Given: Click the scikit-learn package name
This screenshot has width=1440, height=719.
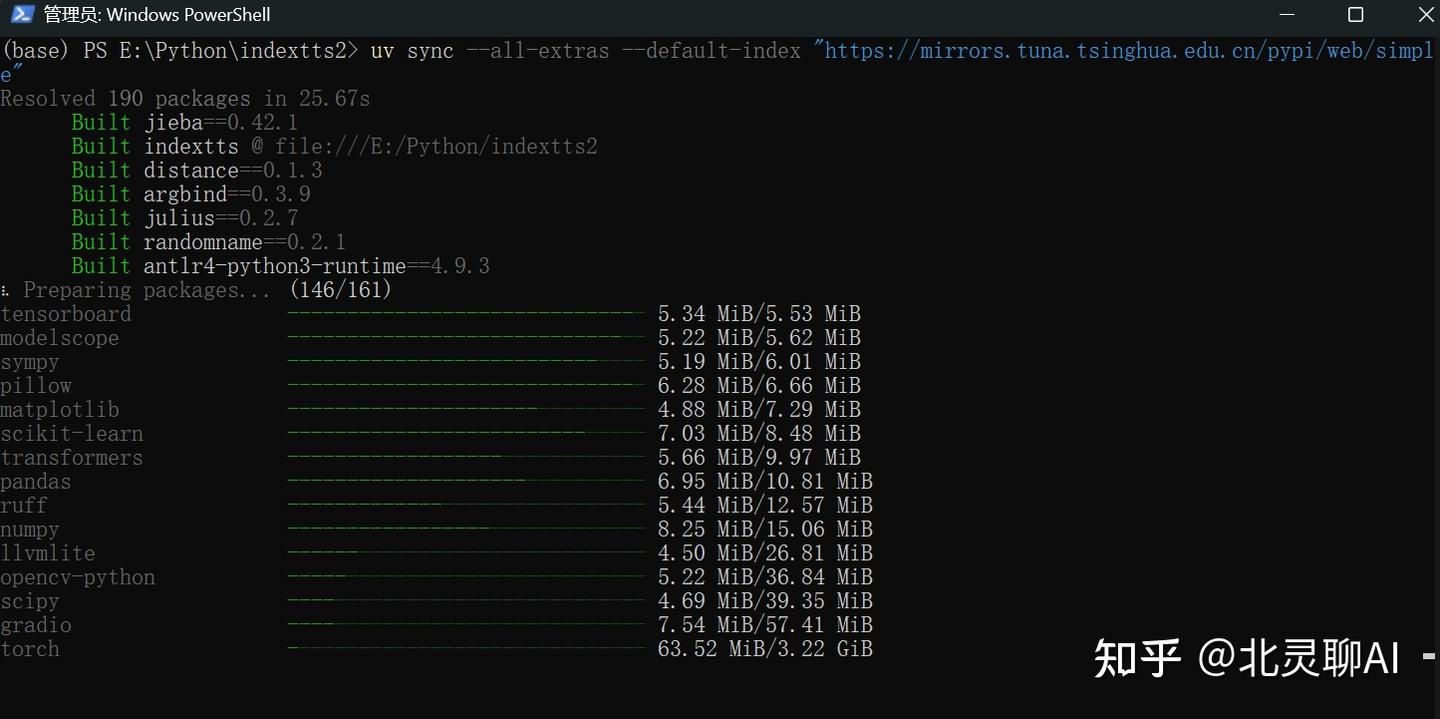Looking at the screenshot, I should pos(71,433).
